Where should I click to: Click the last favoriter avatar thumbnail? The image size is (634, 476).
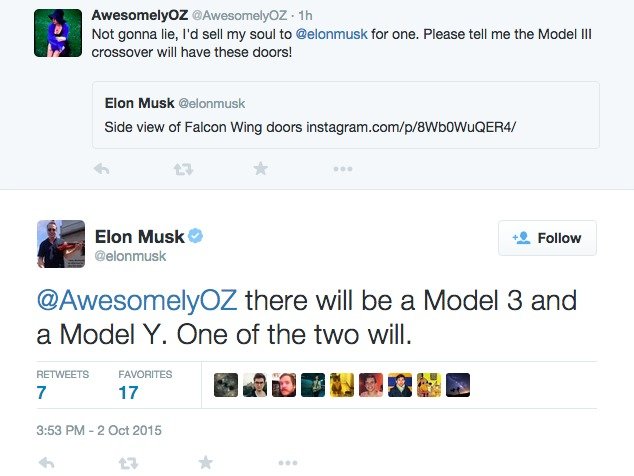(458, 385)
